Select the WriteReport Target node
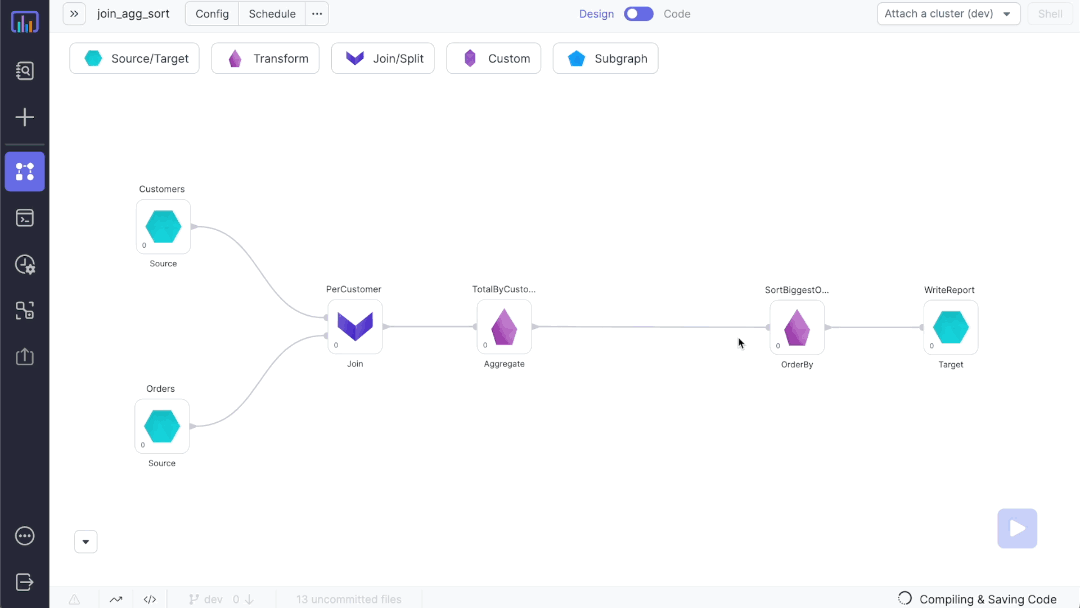 [950, 327]
